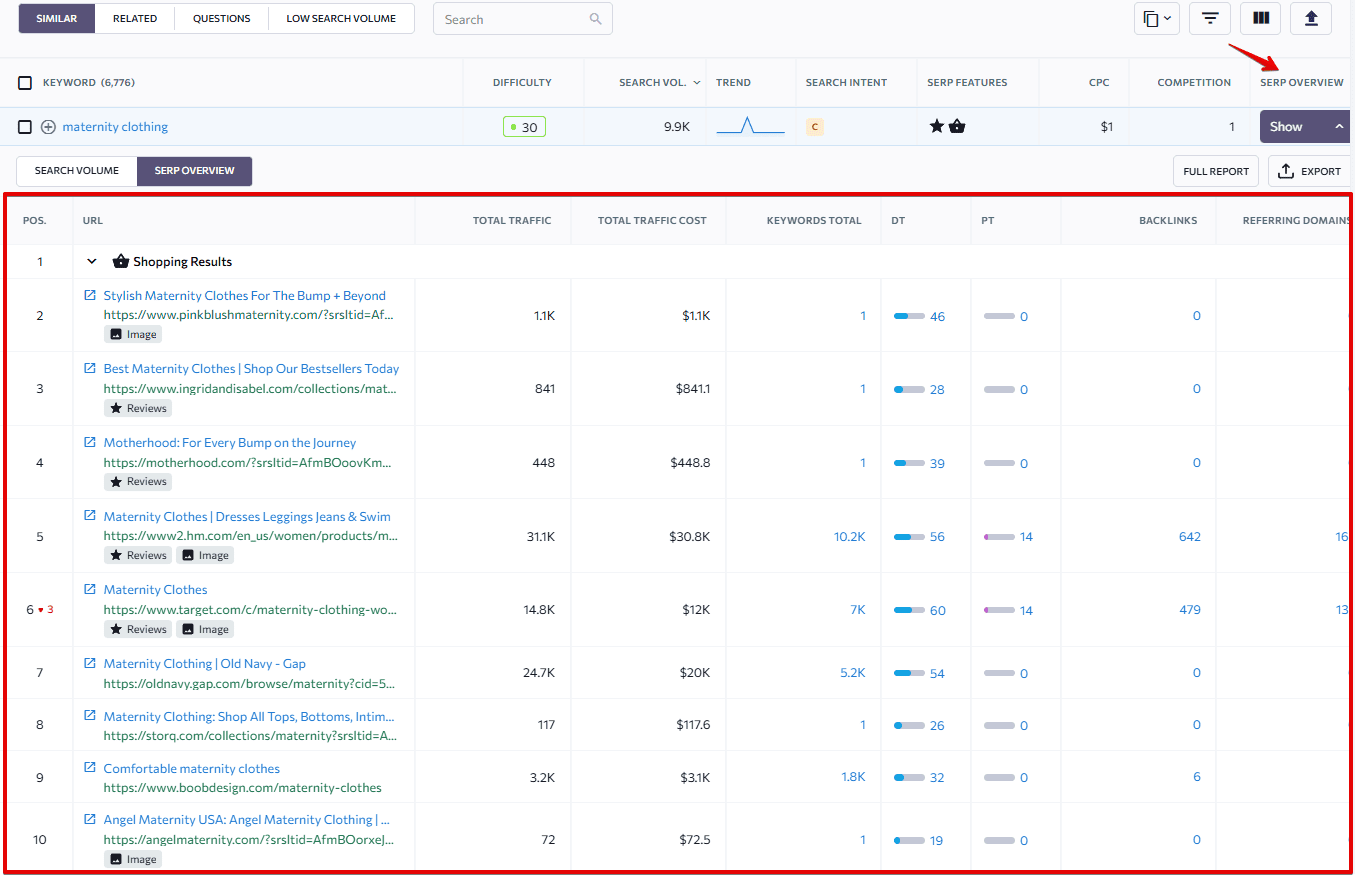Image resolution: width=1358 pixels, height=878 pixels.
Task: Collapse the Shopping Results entry
Action: coord(91,261)
